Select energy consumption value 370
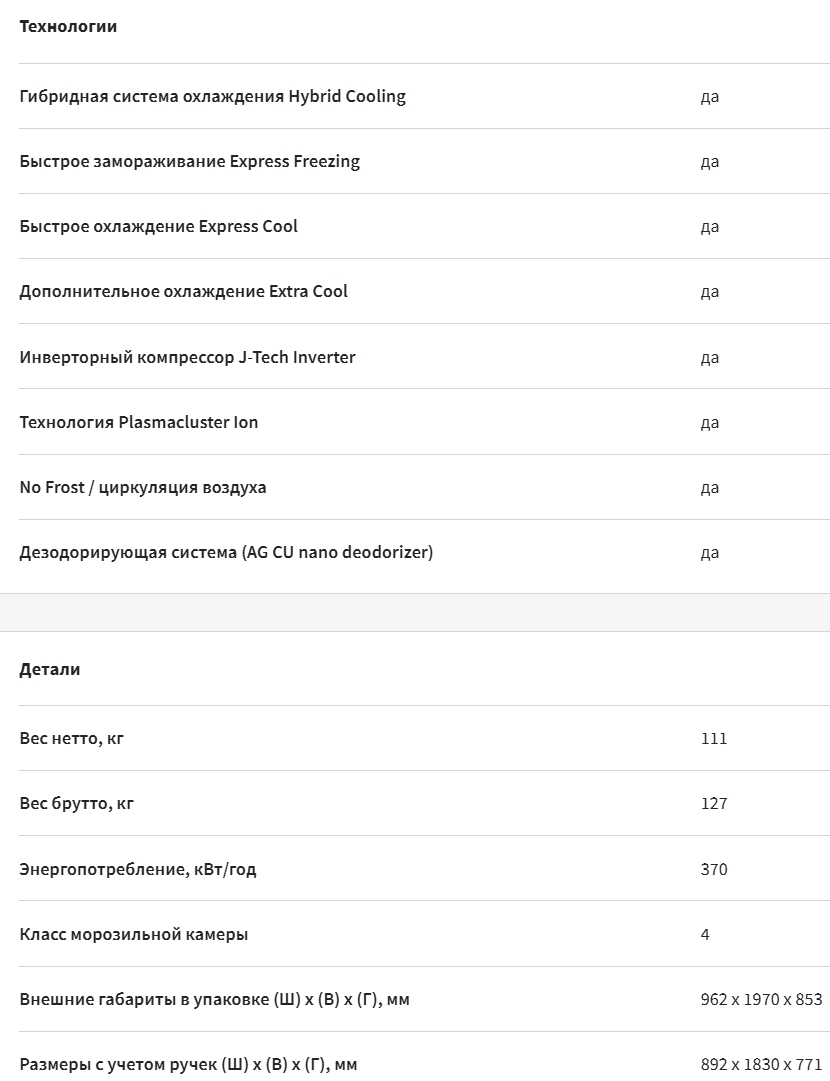This screenshot has height=1081, width=830. [713, 869]
